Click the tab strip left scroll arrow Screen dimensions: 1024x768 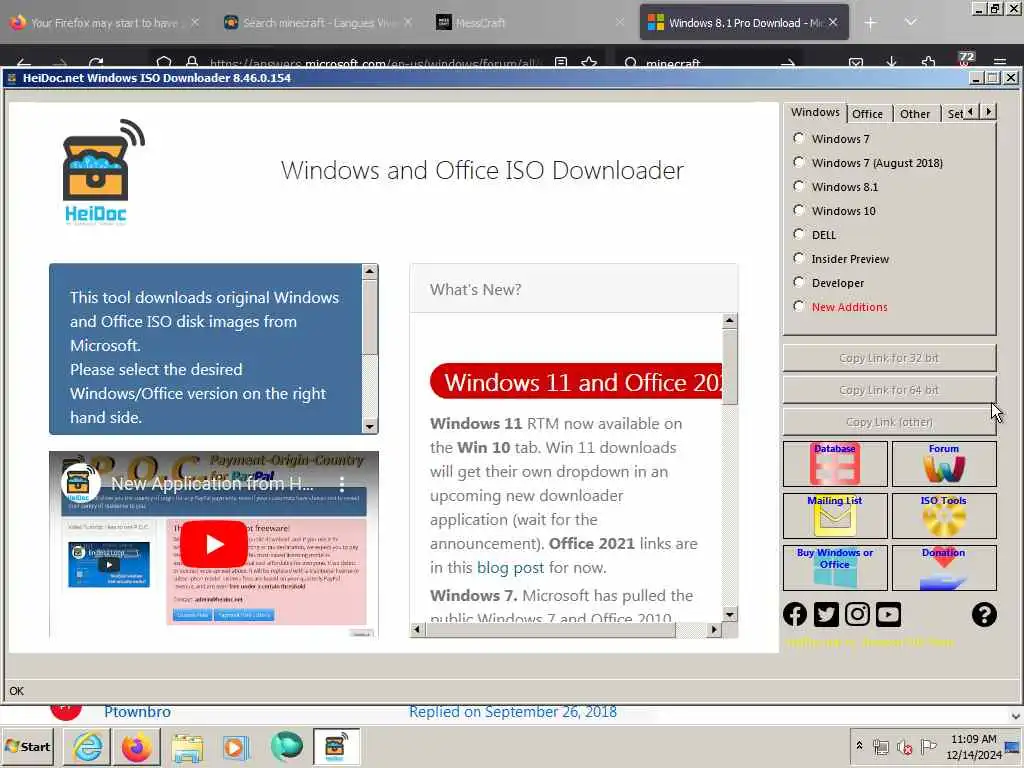click(971, 112)
